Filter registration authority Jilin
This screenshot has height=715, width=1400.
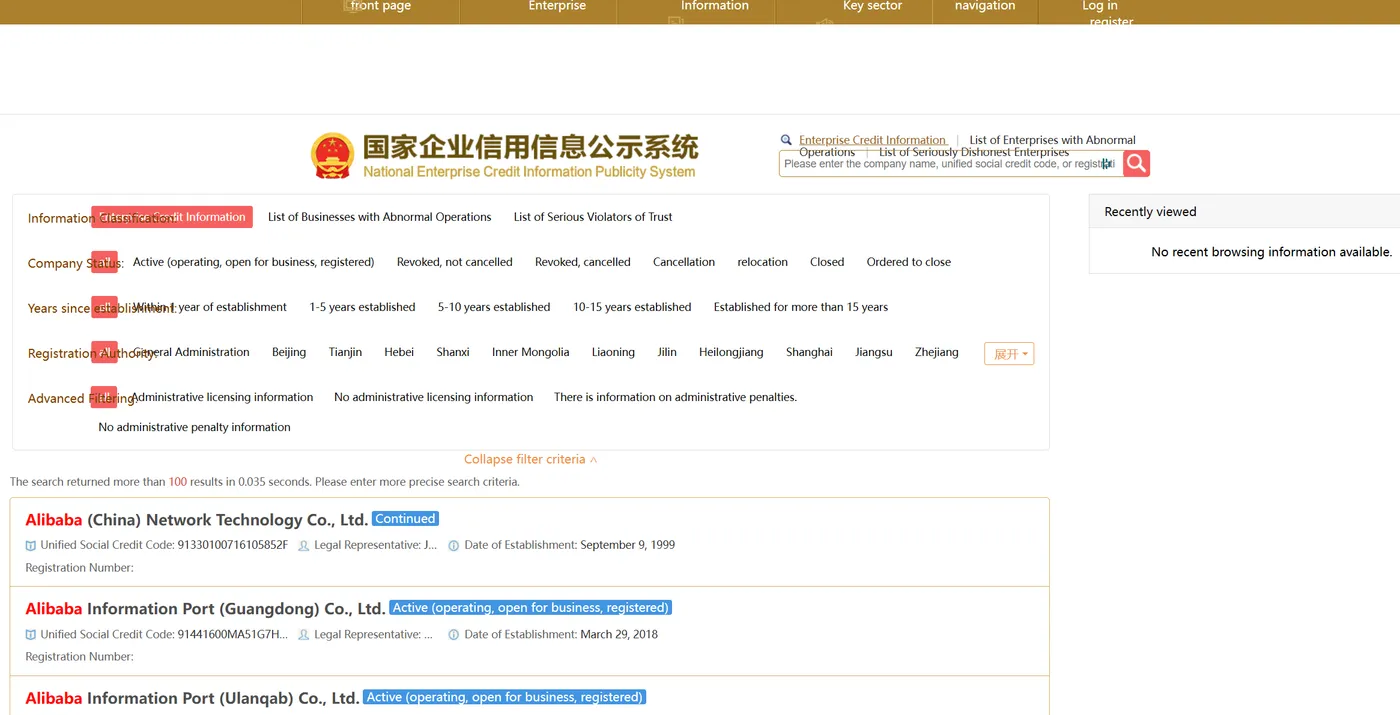[x=667, y=352]
